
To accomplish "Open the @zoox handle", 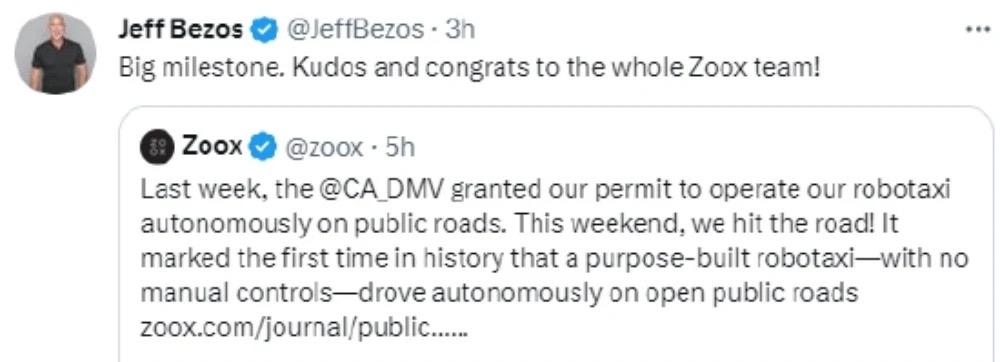I will 322,148.
